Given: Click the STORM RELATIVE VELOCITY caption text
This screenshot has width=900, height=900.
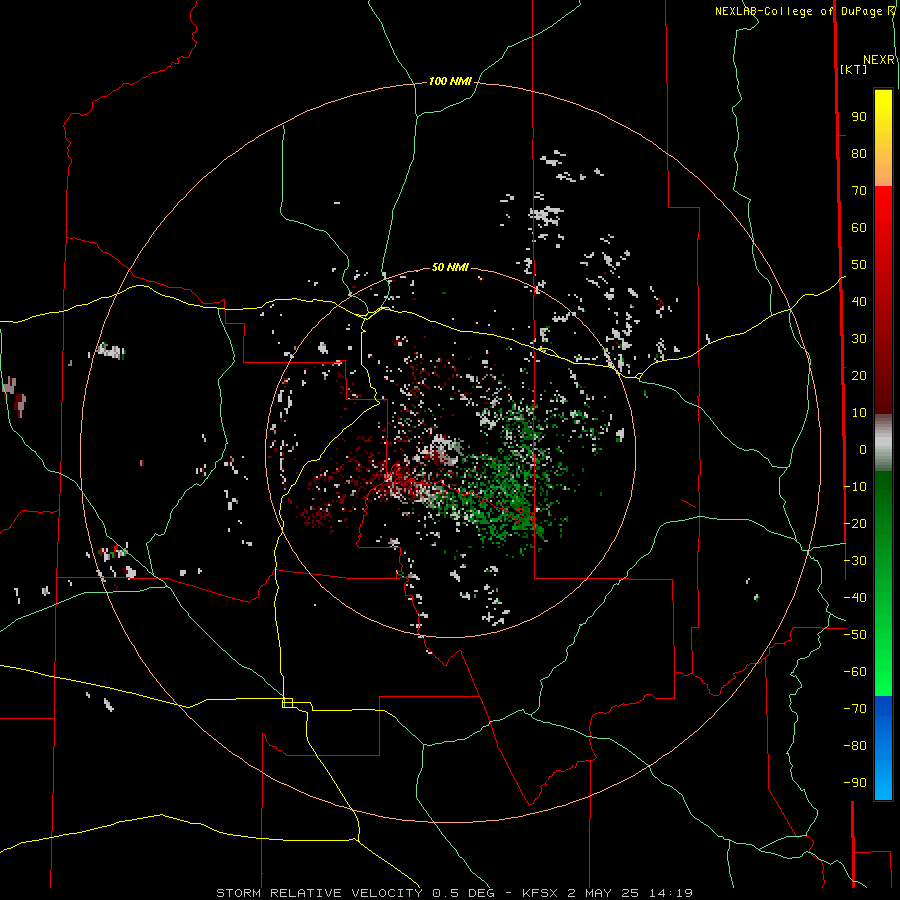Looking at the screenshot, I should (320, 893).
